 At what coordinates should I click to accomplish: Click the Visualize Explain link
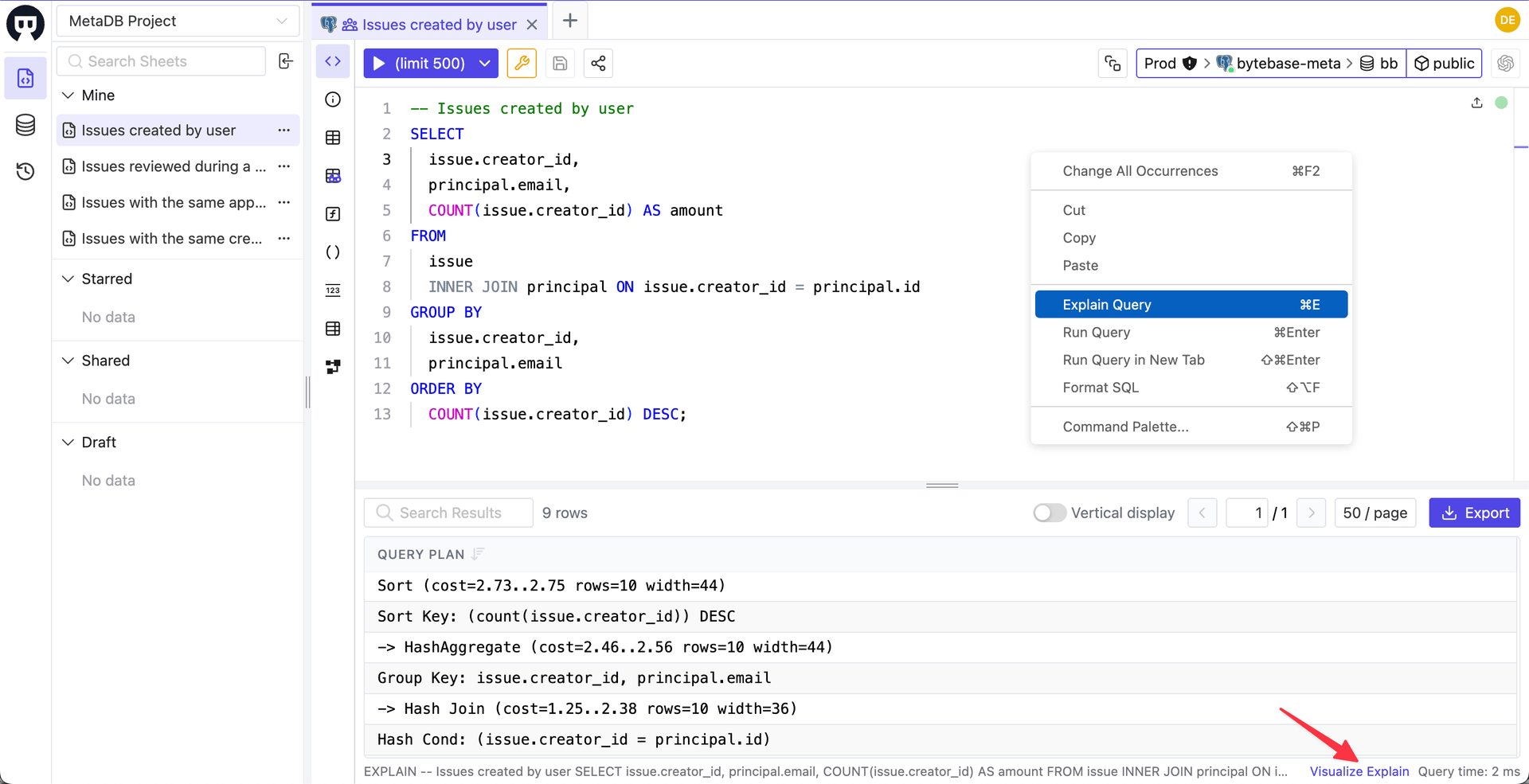point(1359,771)
